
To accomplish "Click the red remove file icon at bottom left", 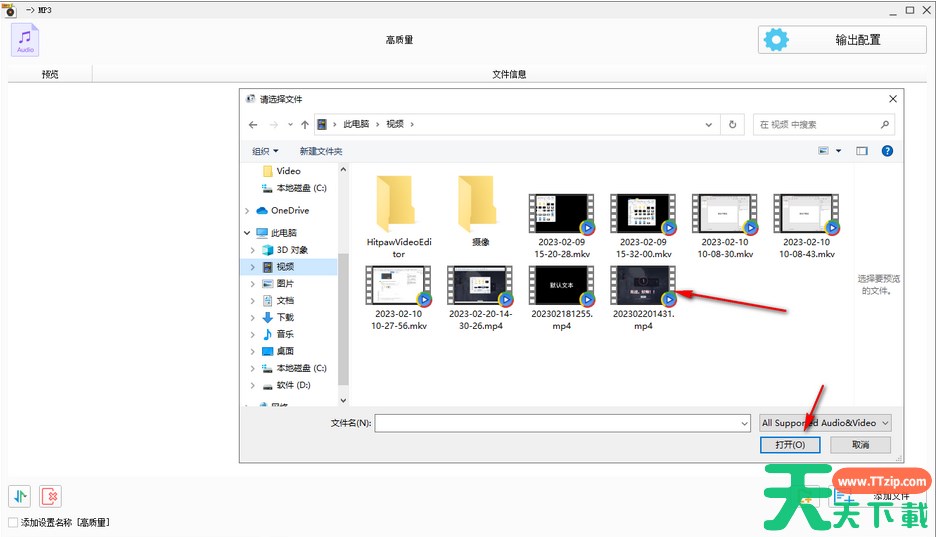I will click(x=50, y=495).
